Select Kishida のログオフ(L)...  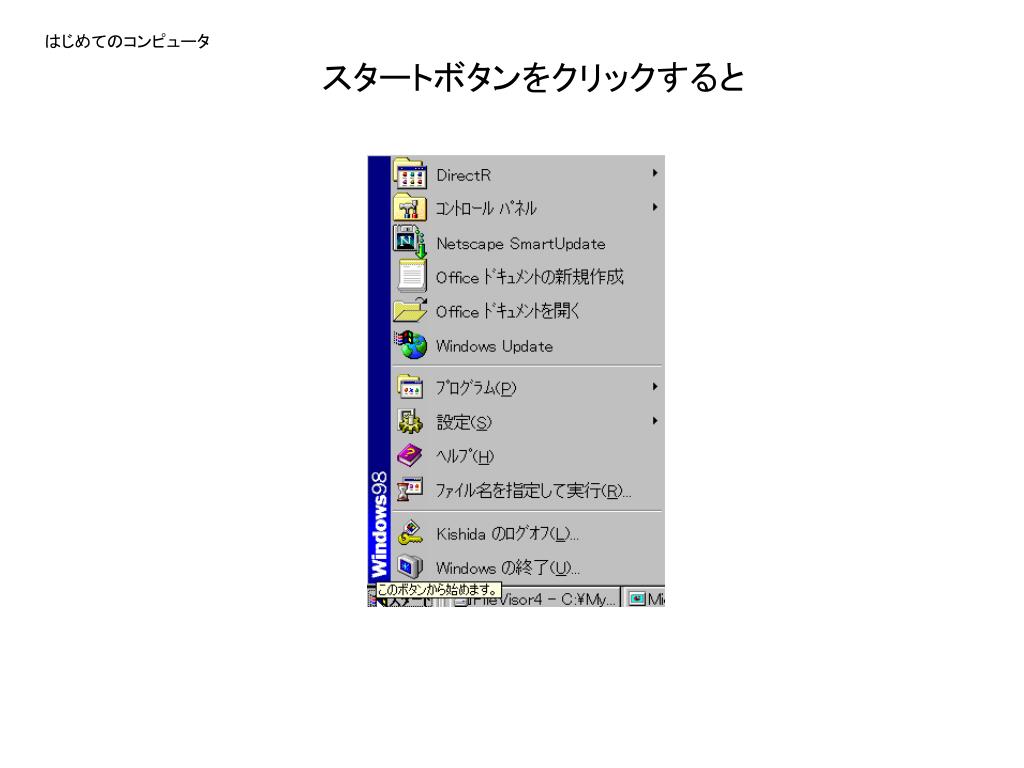[x=528, y=534]
